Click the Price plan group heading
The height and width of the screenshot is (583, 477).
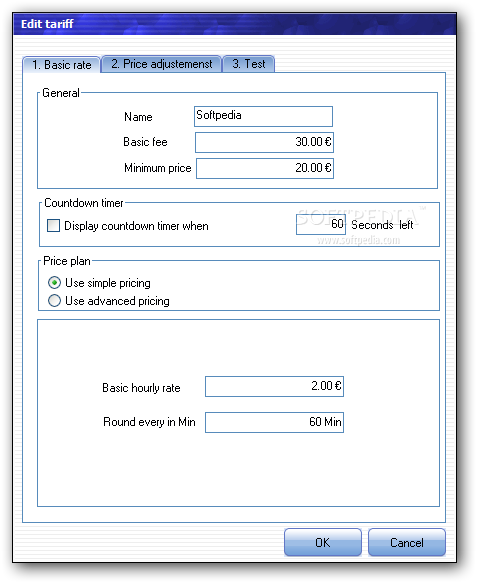tap(67, 261)
